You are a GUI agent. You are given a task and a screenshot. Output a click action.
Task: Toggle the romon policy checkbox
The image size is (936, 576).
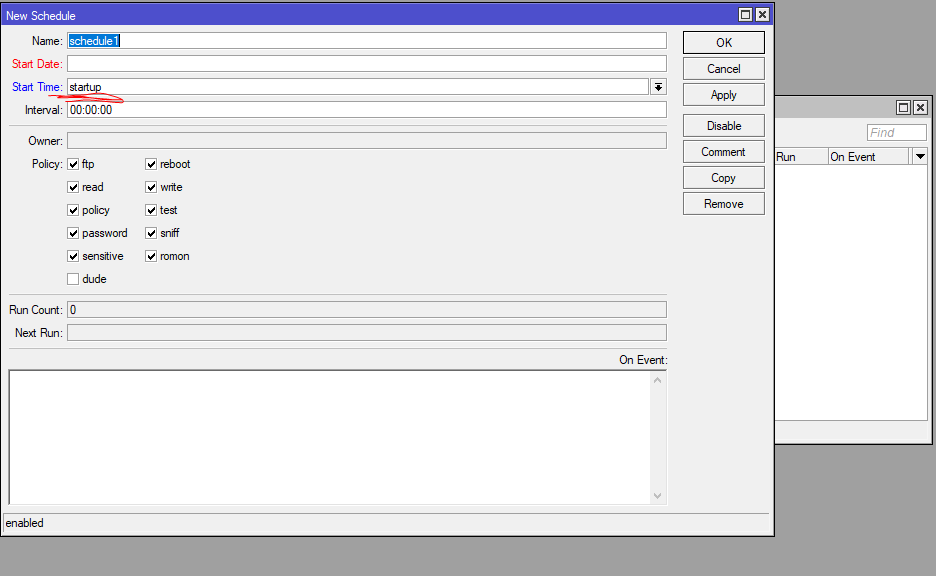click(151, 256)
